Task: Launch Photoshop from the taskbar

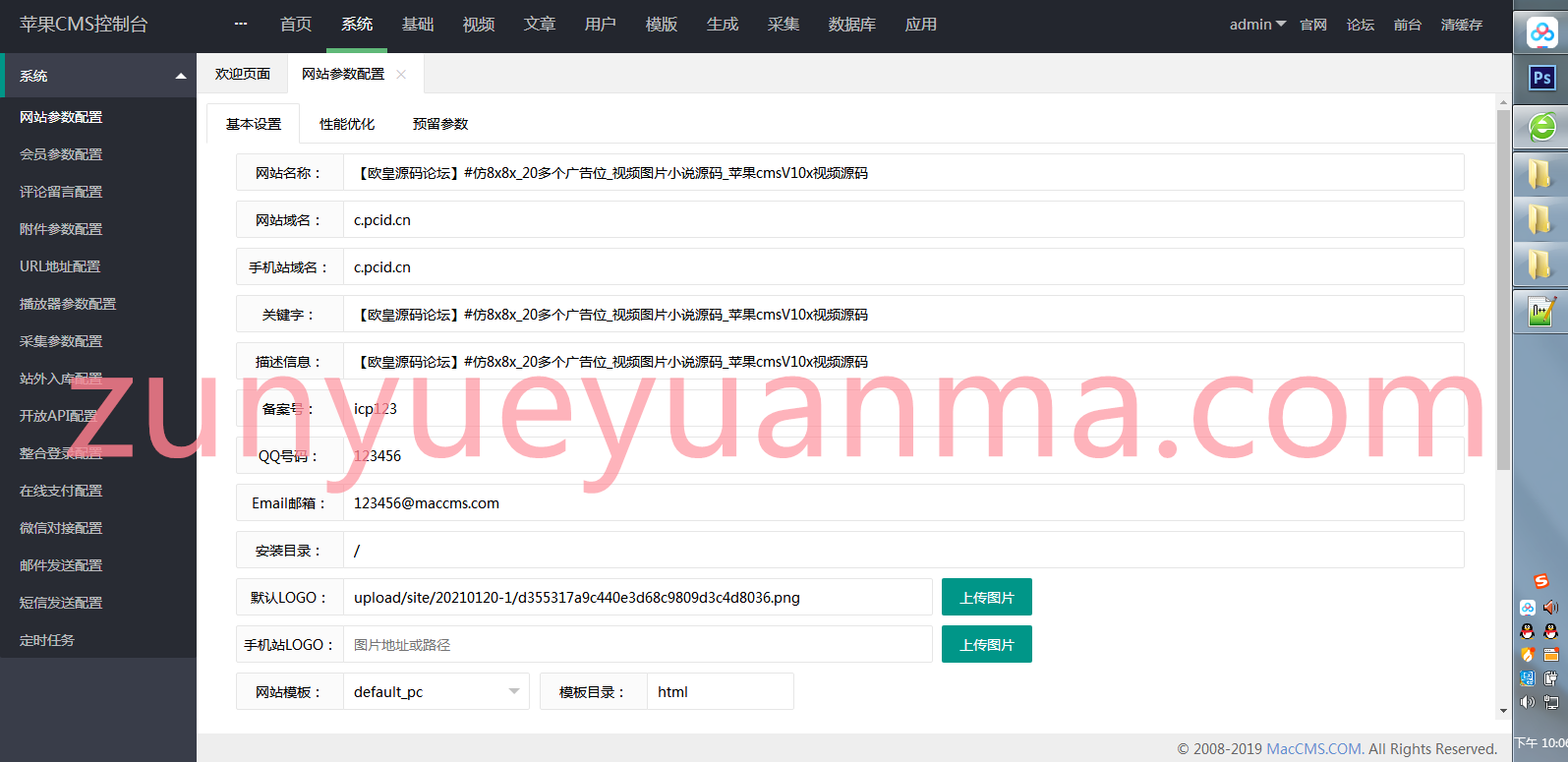Action: point(1541,78)
